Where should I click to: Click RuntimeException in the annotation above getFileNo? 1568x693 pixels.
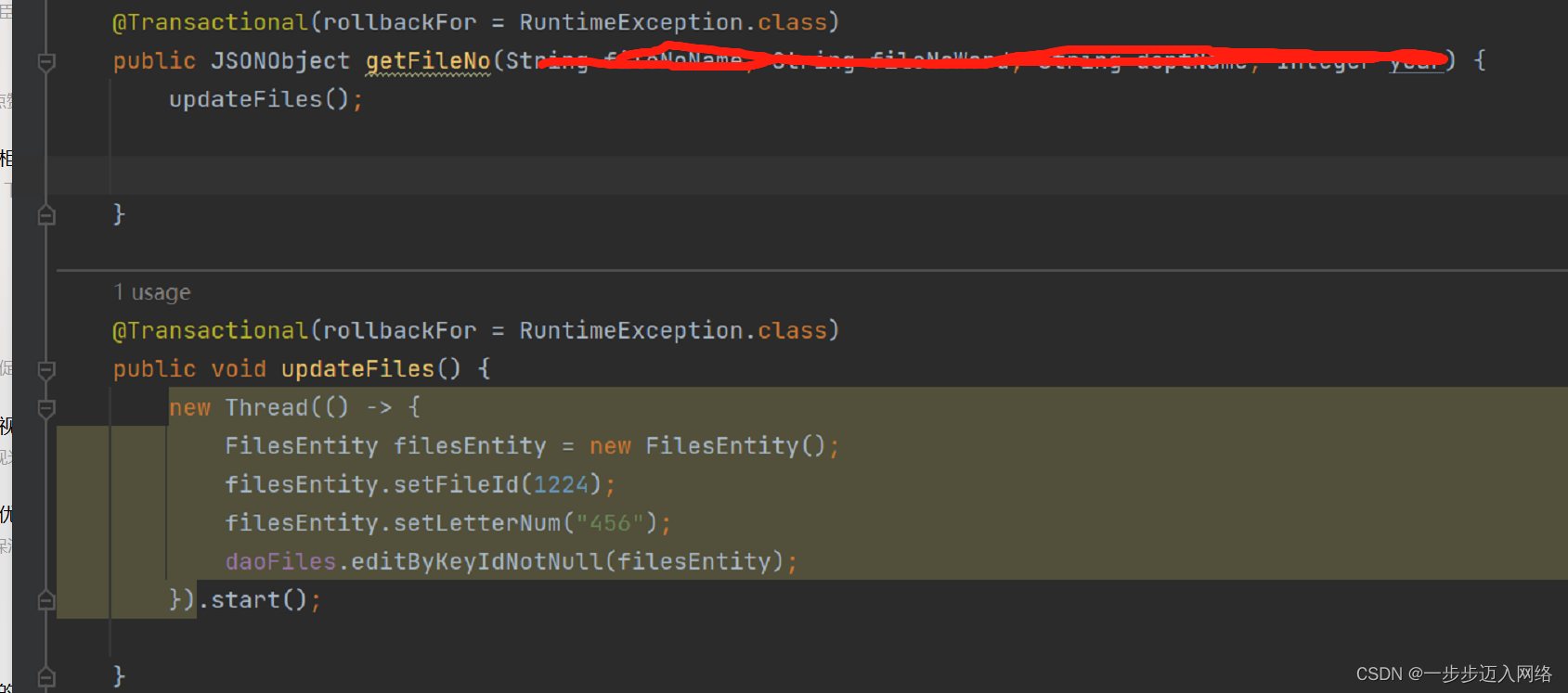(x=631, y=22)
